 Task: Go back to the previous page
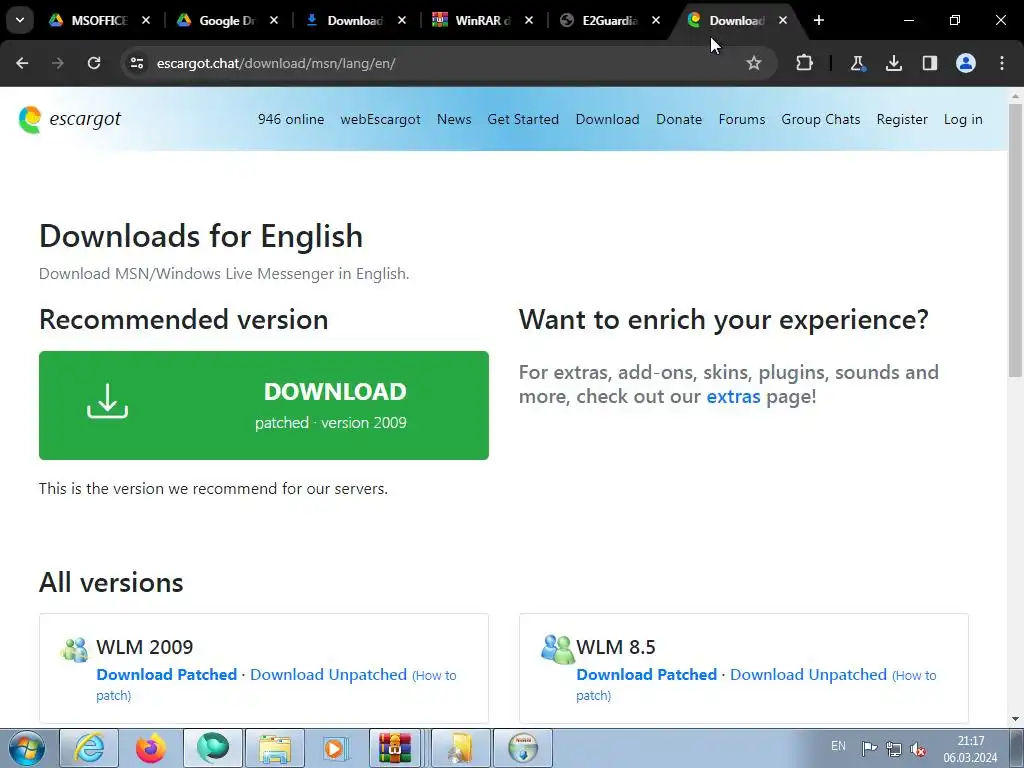(22, 63)
